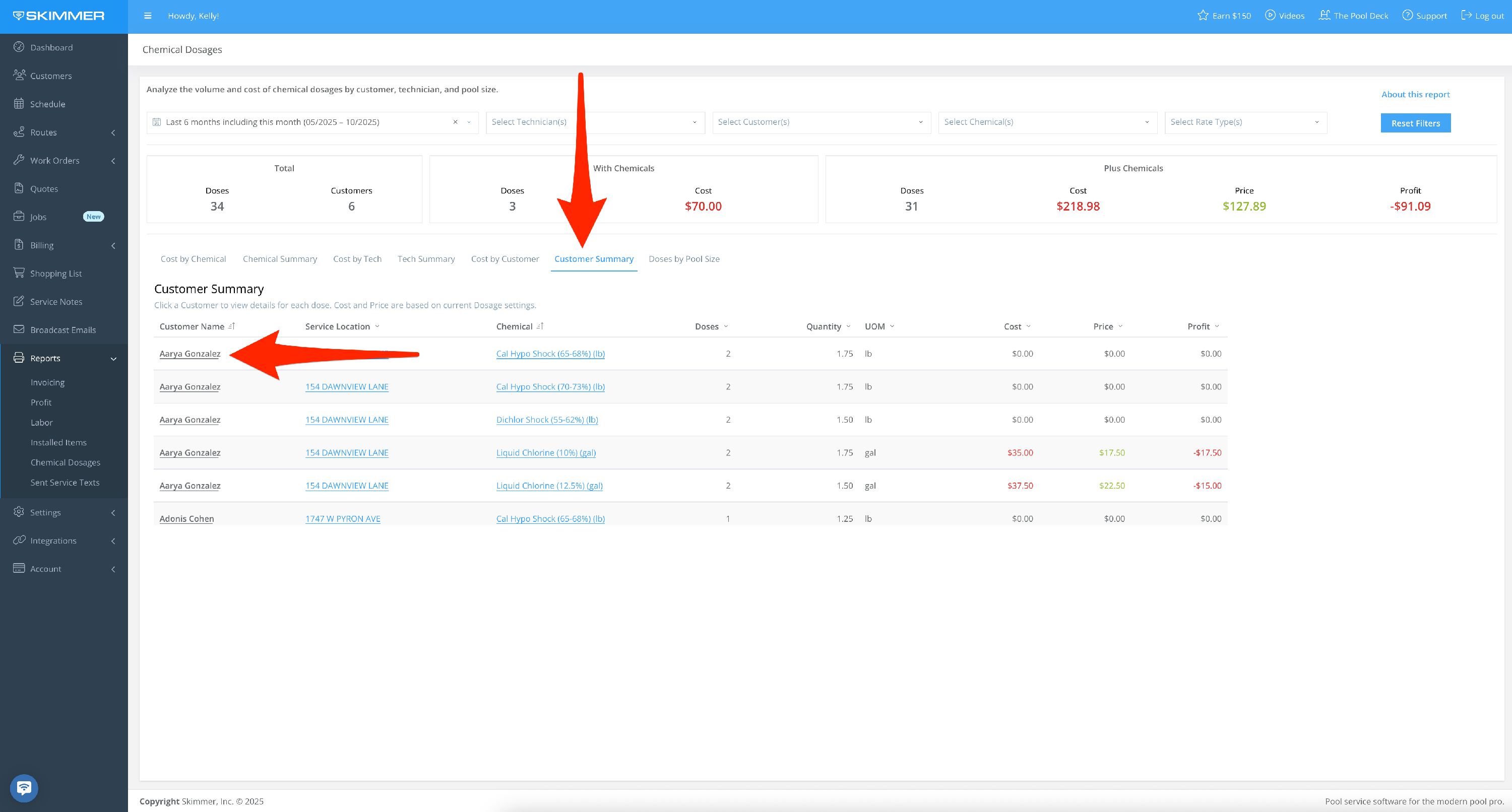The height and width of the screenshot is (812, 1512).
Task: Click the Videos play icon
Action: 1270,15
